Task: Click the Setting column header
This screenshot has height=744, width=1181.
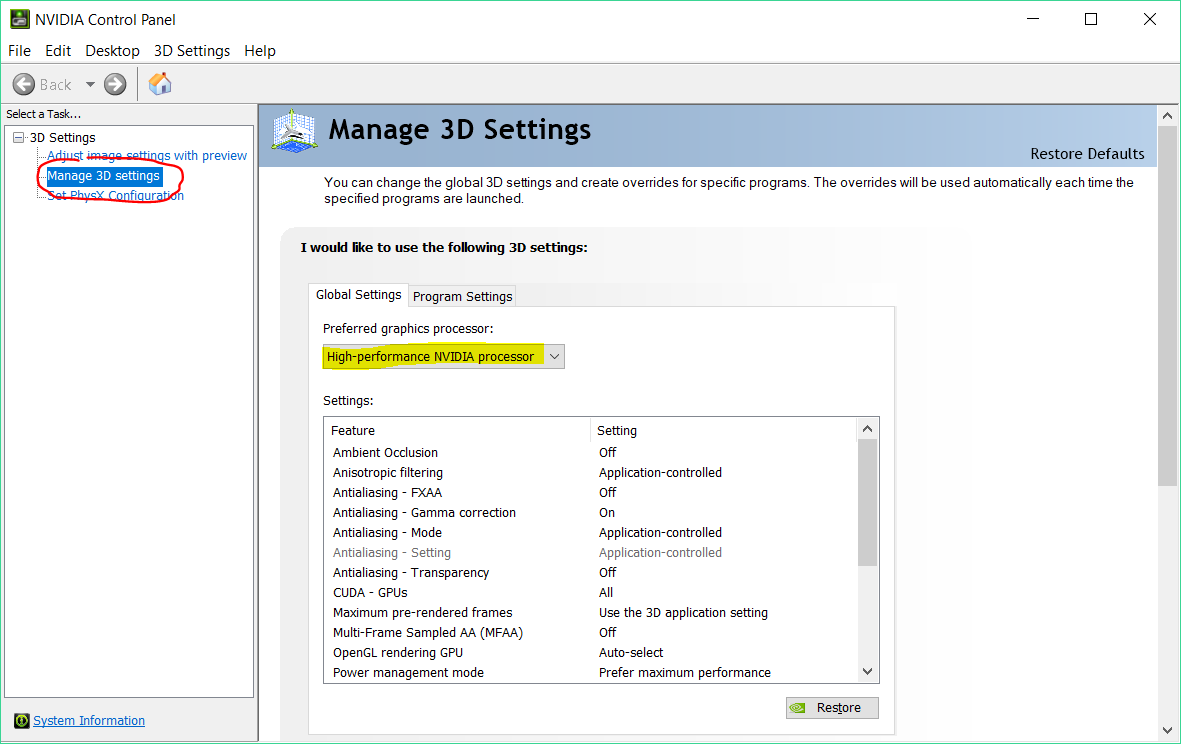Action: (724, 431)
